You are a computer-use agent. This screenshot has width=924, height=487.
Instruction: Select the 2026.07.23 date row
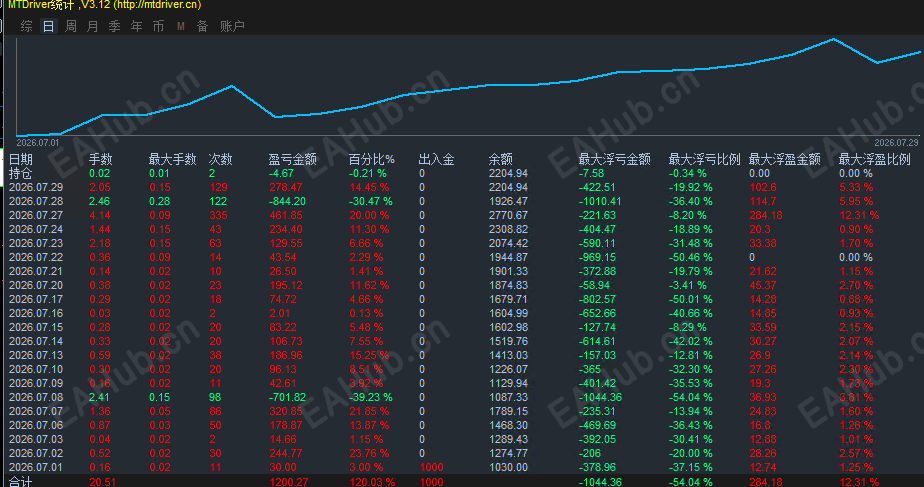(36, 244)
